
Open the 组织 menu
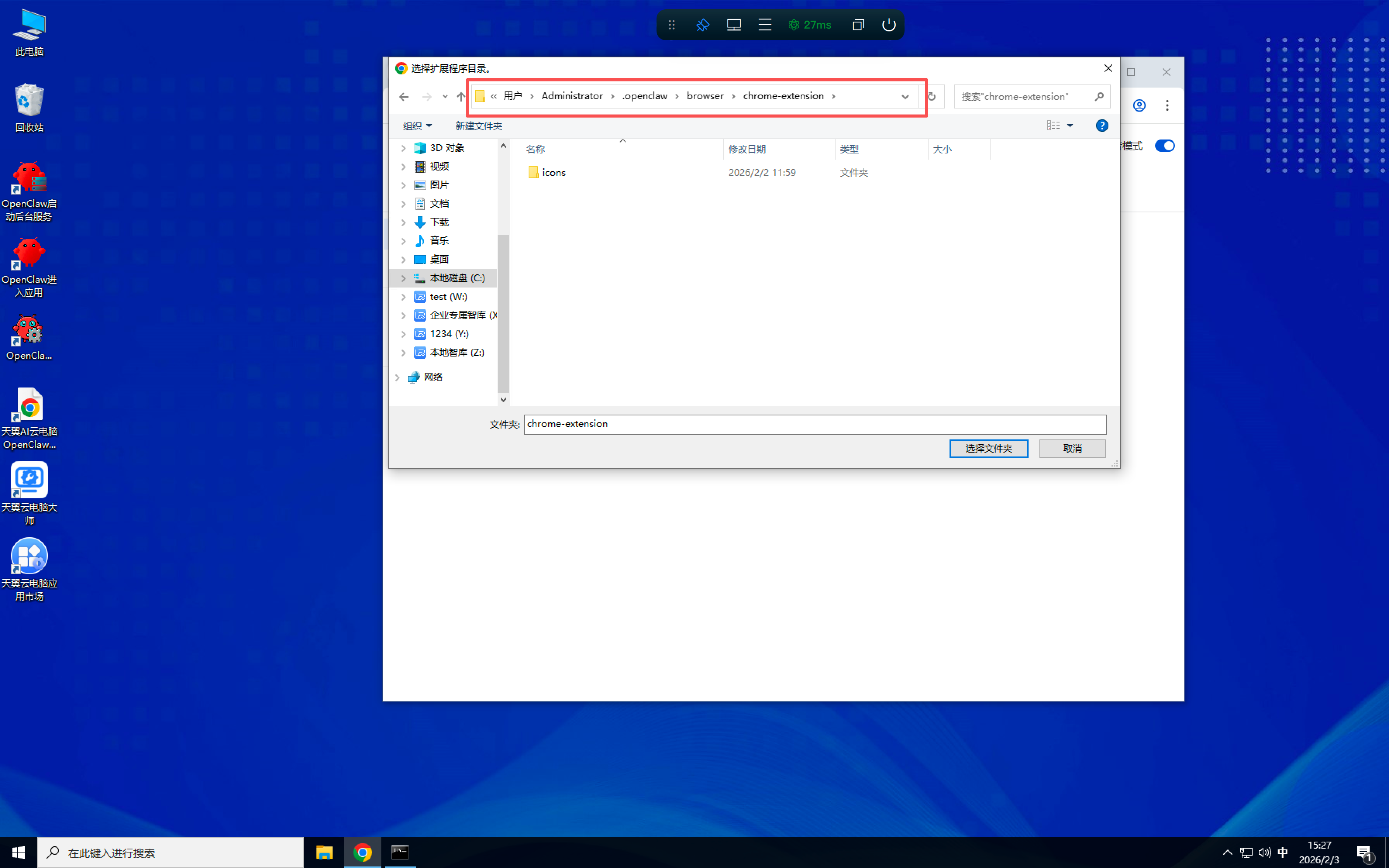click(417, 126)
